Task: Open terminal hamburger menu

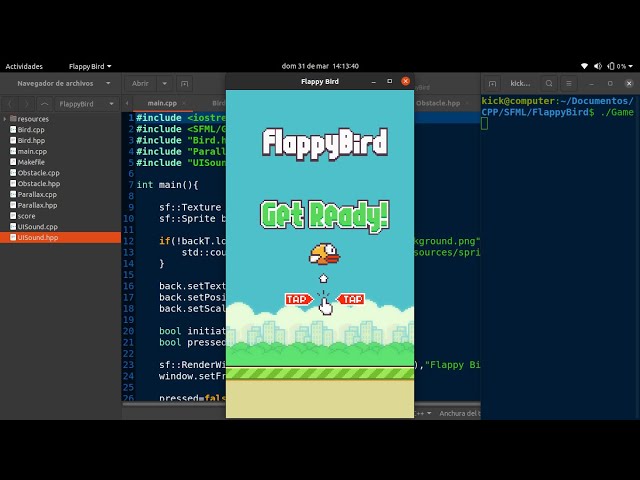Action: (x=569, y=84)
